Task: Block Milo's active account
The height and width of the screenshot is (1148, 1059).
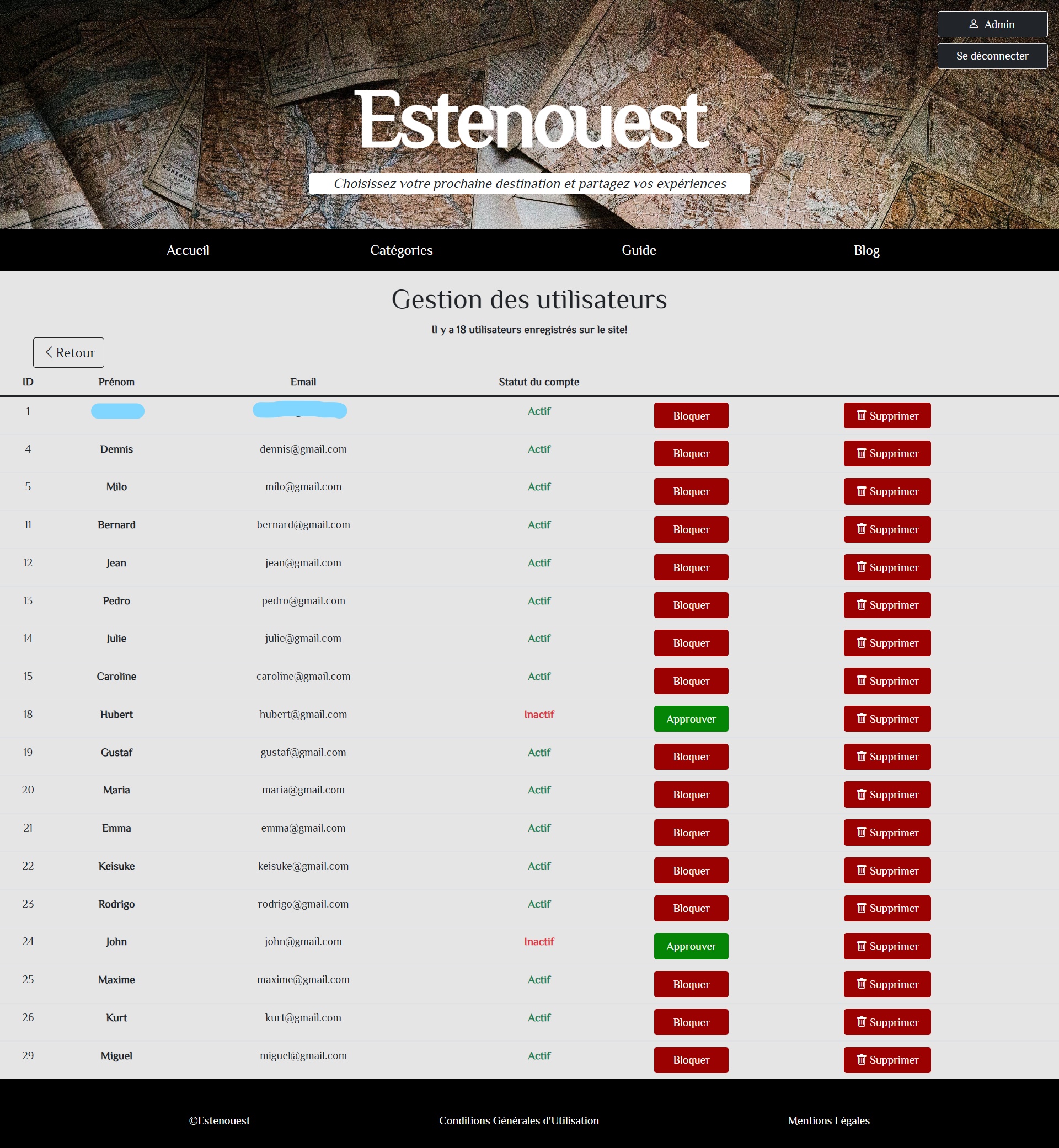Action: coord(691,491)
